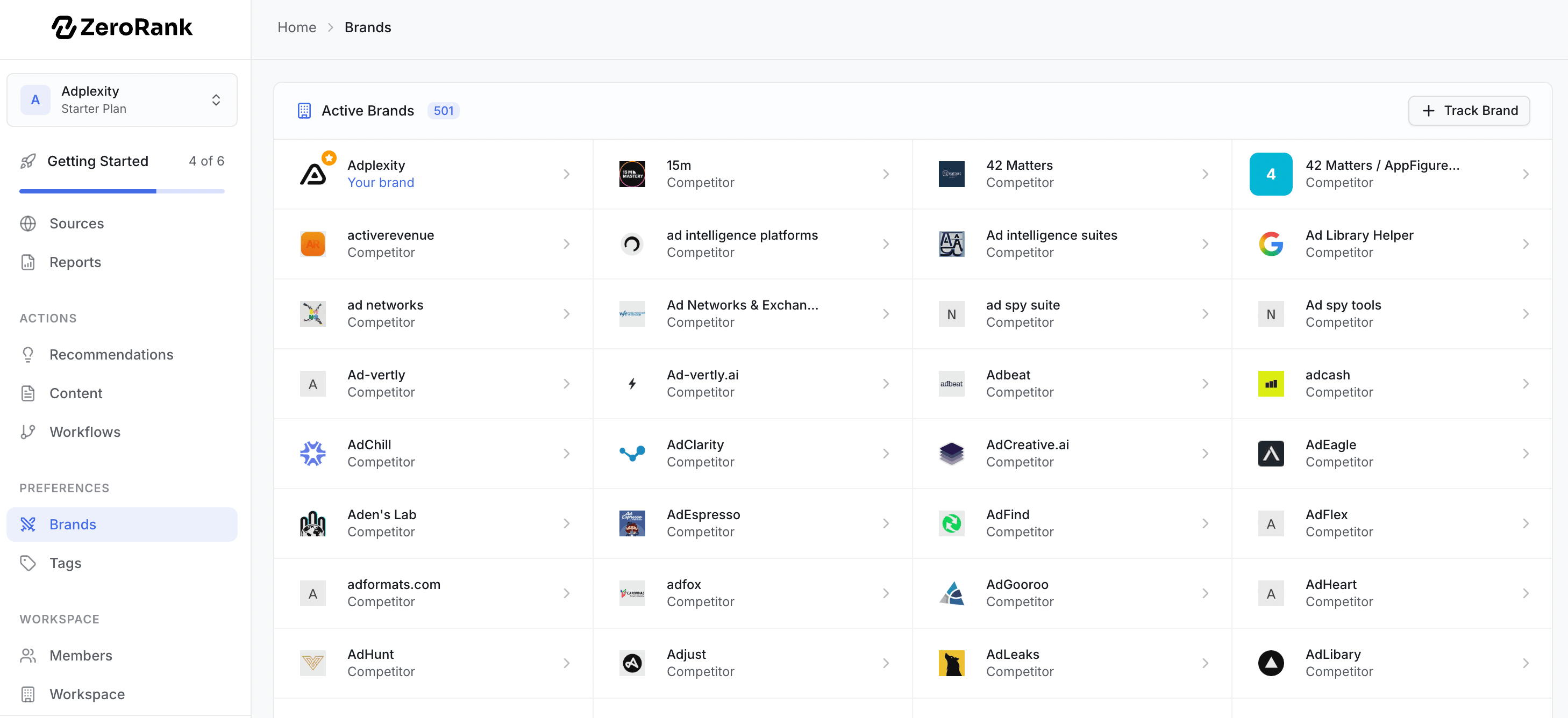The image size is (1568, 718).
Task: Click the 'Your brand' label
Action: pyautogui.click(x=380, y=183)
